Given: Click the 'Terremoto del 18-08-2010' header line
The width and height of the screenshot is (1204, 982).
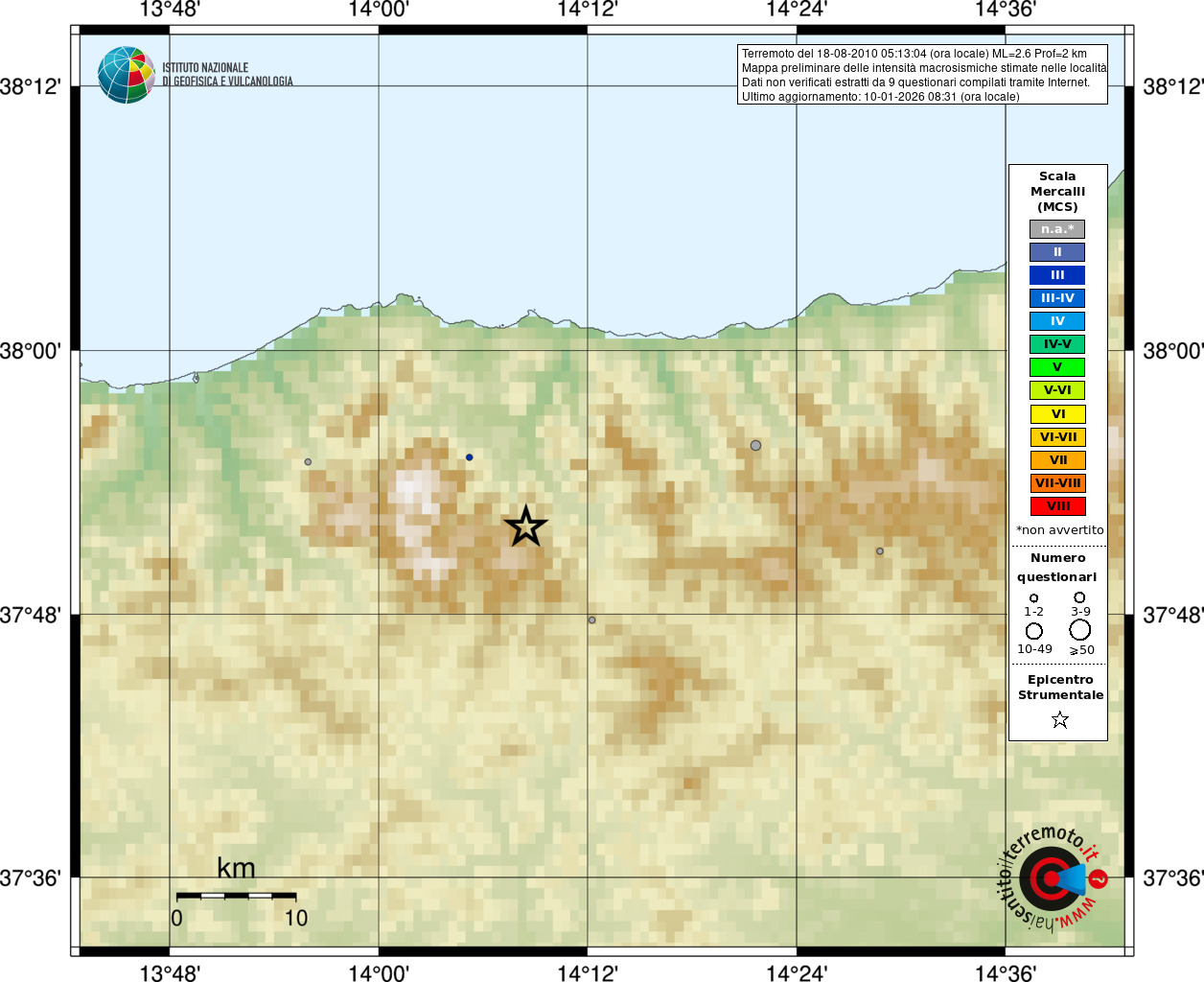Looking at the screenshot, I should point(914,54).
